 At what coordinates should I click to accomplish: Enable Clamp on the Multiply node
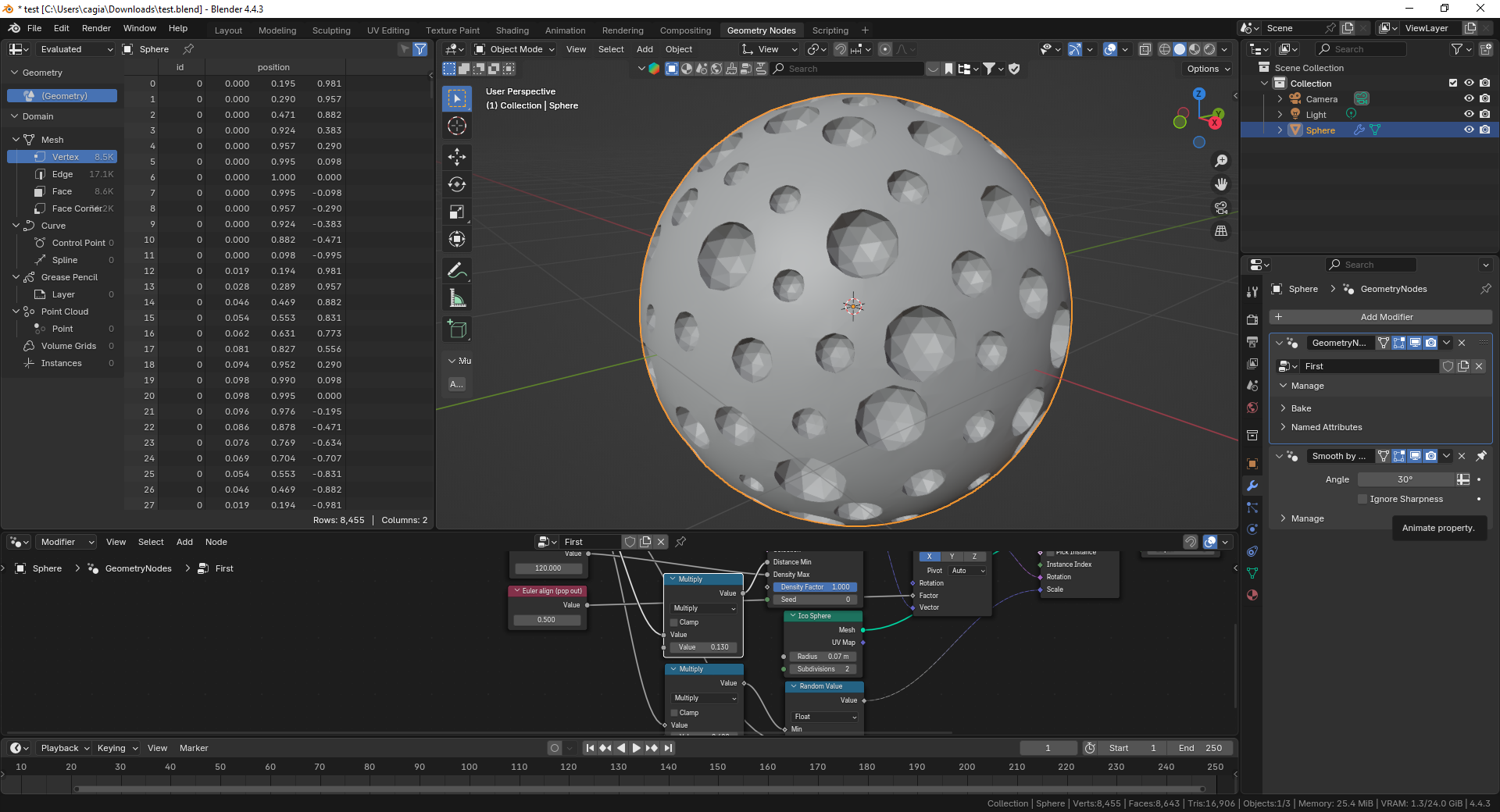click(x=674, y=621)
